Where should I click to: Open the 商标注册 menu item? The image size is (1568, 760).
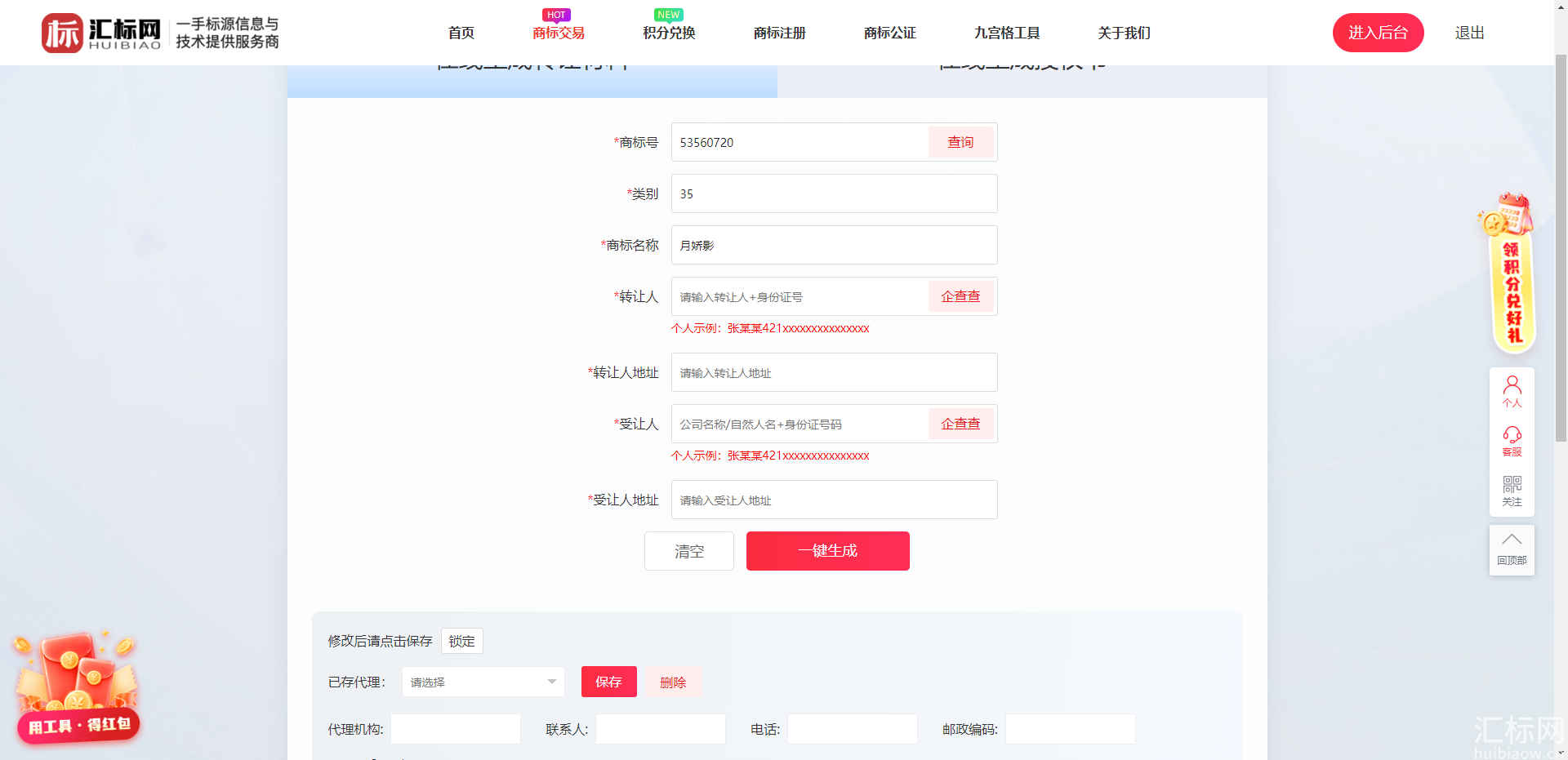pyautogui.click(x=780, y=33)
